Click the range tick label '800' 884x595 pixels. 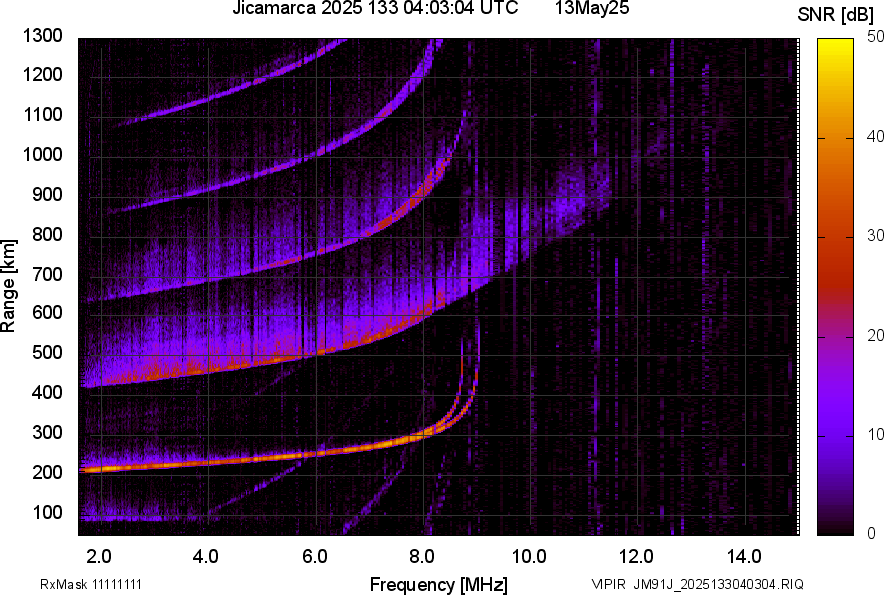coord(47,235)
